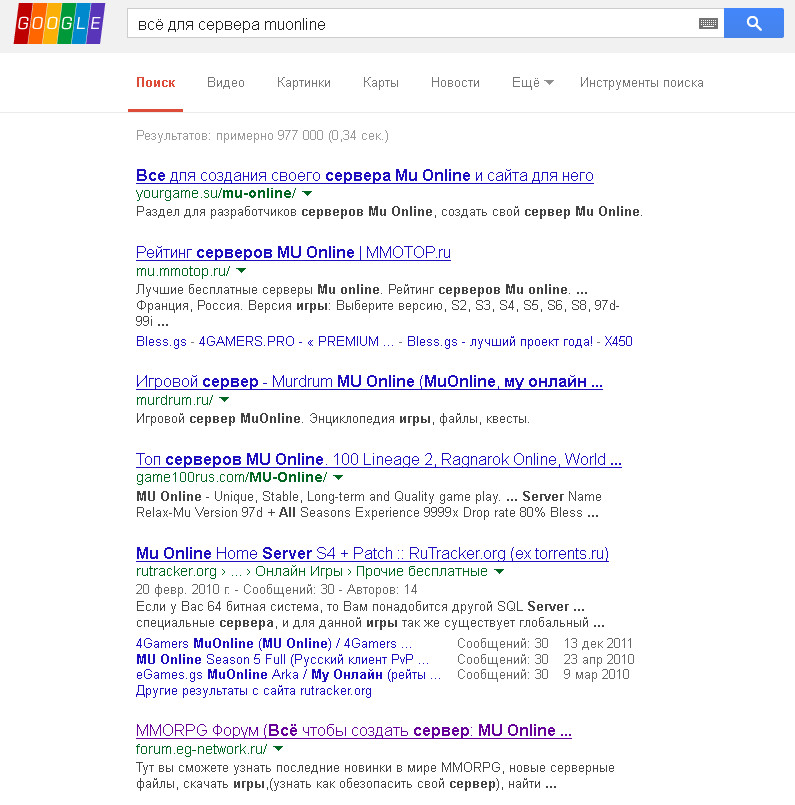Viewport: 795px width, 805px height.
Task: Expand the arrow beside game100rus.com/MU-Online/
Action: pyautogui.click(x=338, y=477)
